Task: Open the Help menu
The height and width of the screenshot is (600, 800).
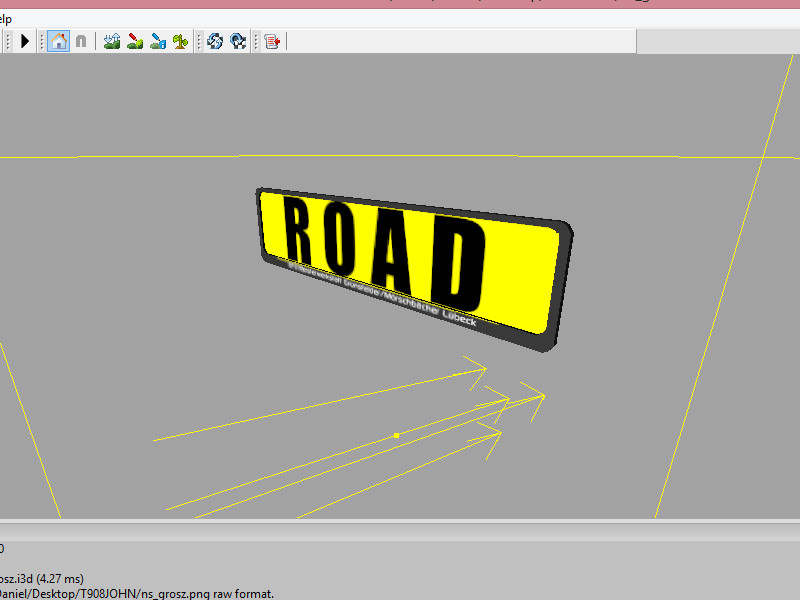Action: (x=5, y=19)
